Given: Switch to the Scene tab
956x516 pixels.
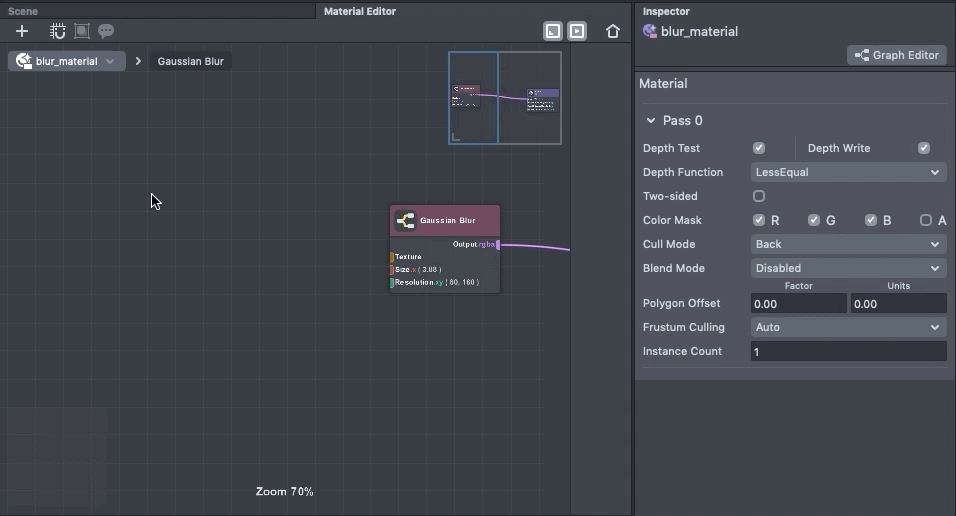Looking at the screenshot, I should [x=23, y=11].
